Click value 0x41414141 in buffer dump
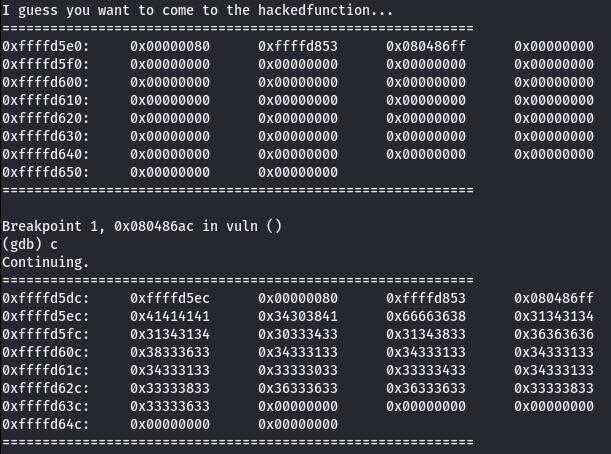The image size is (611, 454). click(x=170, y=316)
